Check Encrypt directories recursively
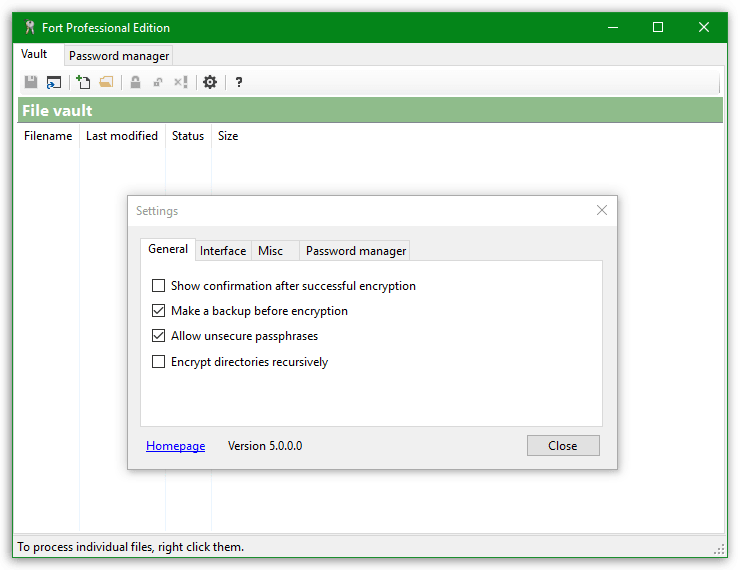Image resolution: width=740 pixels, height=570 pixels. [158, 362]
